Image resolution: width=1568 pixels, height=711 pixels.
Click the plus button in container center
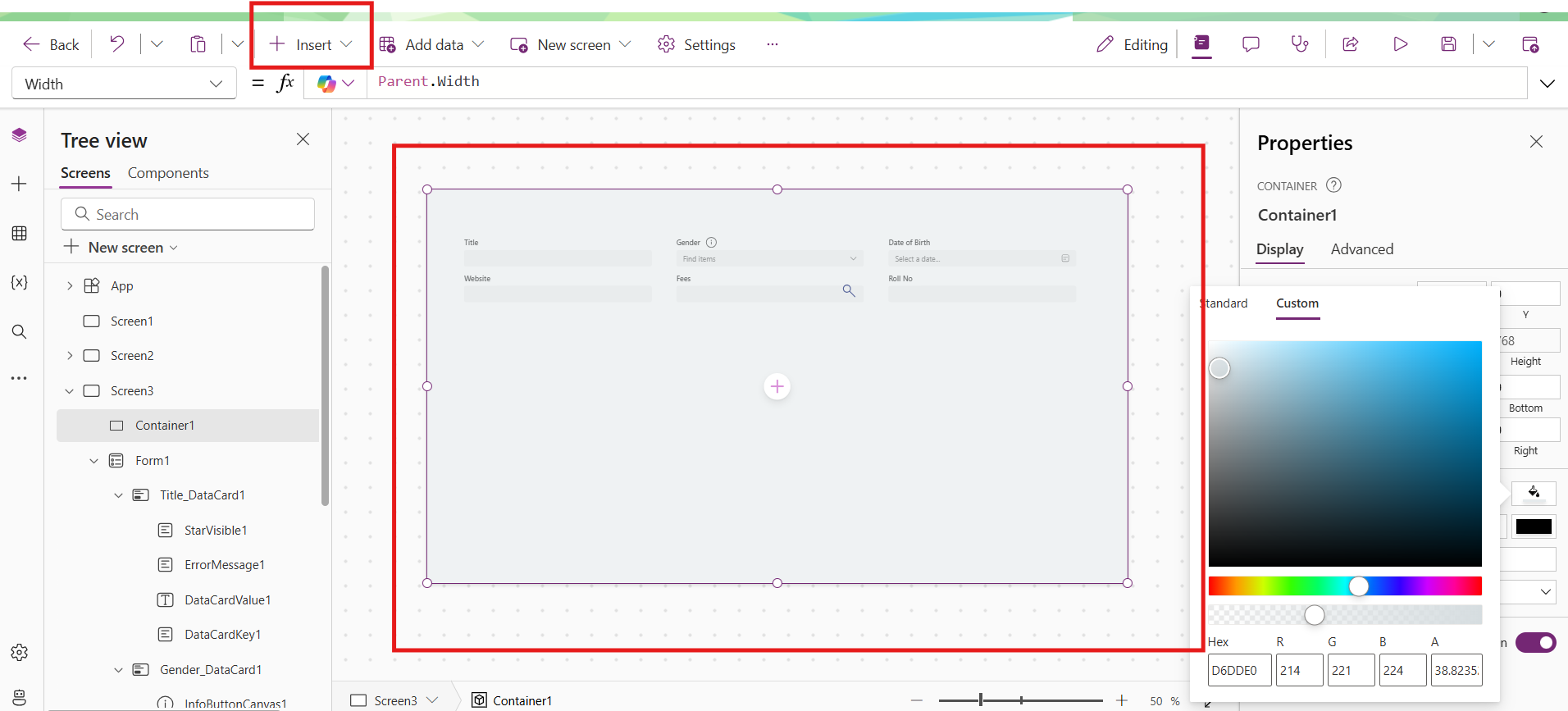click(777, 386)
